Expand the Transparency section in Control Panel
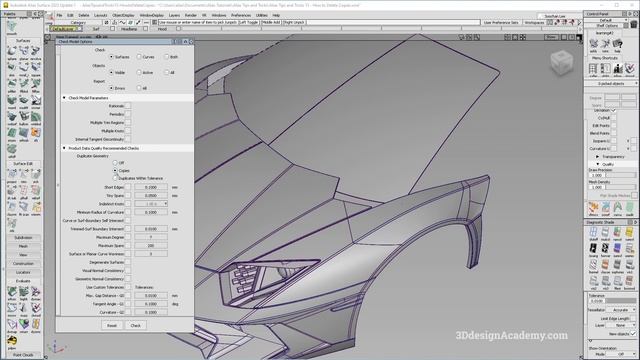 (598, 156)
